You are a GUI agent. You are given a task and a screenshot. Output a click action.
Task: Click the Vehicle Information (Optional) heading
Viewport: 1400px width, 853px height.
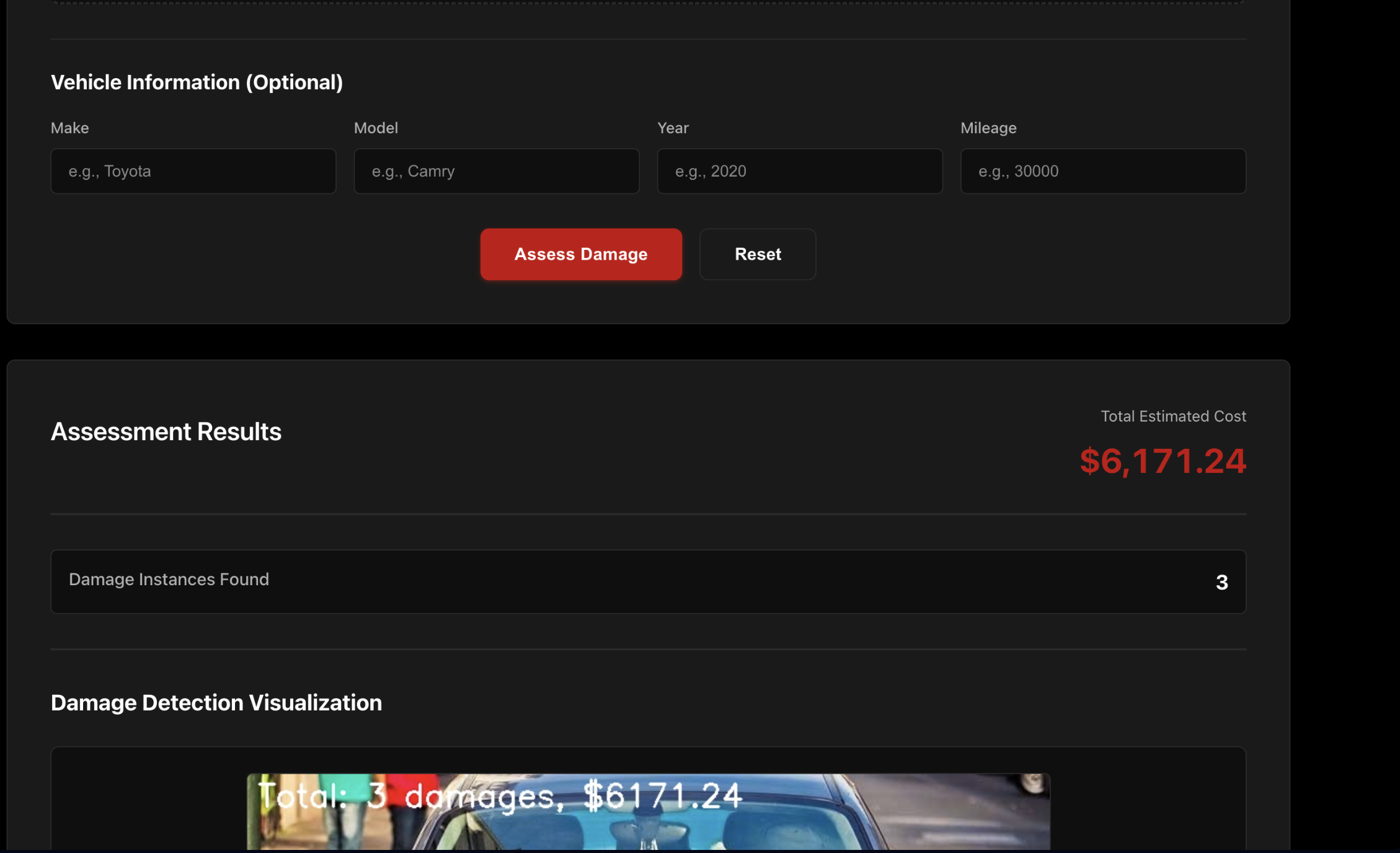[197, 82]
